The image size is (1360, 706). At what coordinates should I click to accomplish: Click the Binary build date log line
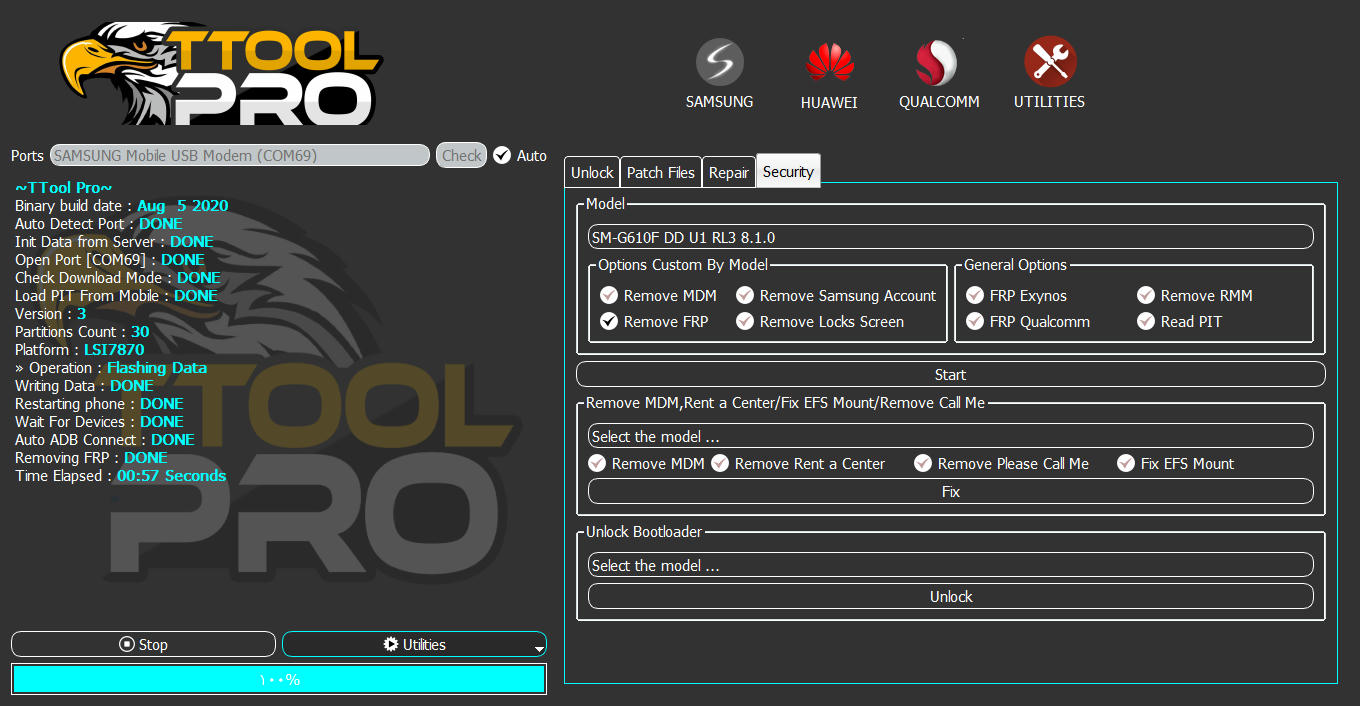pos(121,205)
